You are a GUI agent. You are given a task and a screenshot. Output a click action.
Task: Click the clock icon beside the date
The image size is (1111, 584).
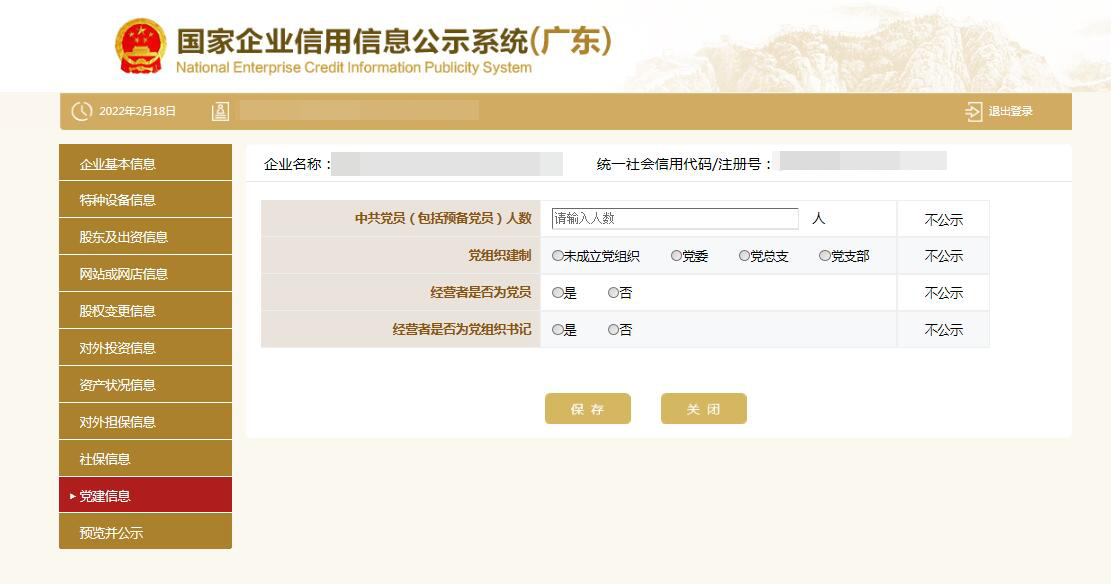point(81,111)
